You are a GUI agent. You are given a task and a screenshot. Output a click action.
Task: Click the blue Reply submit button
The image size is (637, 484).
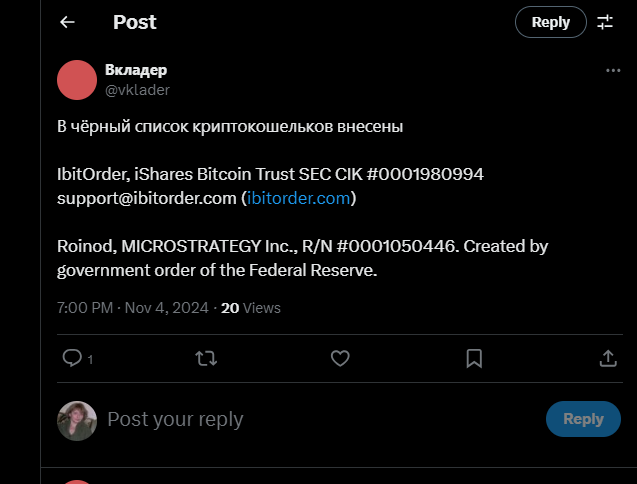pyautogui.click(x=582, y=419)
